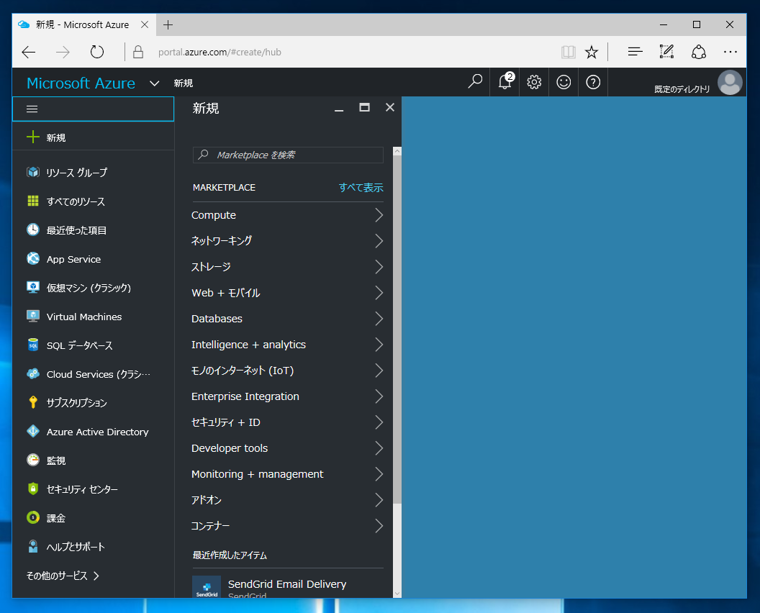The image size is (760, 613).
Task: Open classic virtual machines (仮想マシン) icon
Action: pyautogui.click(x=33, y=287)
